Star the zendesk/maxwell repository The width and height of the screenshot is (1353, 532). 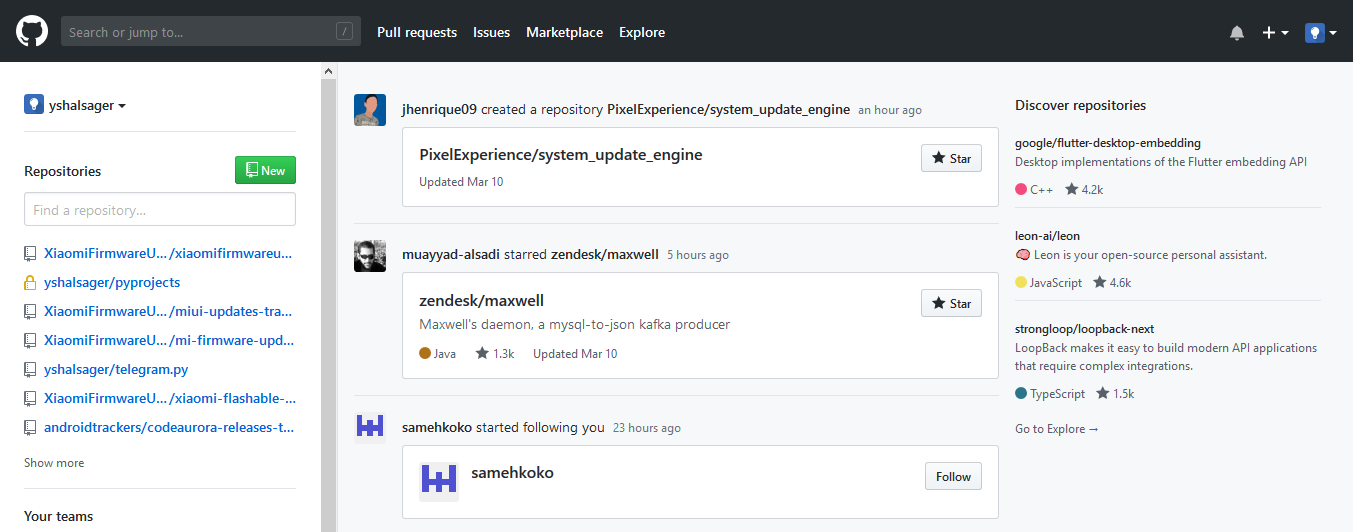point(951,303)
